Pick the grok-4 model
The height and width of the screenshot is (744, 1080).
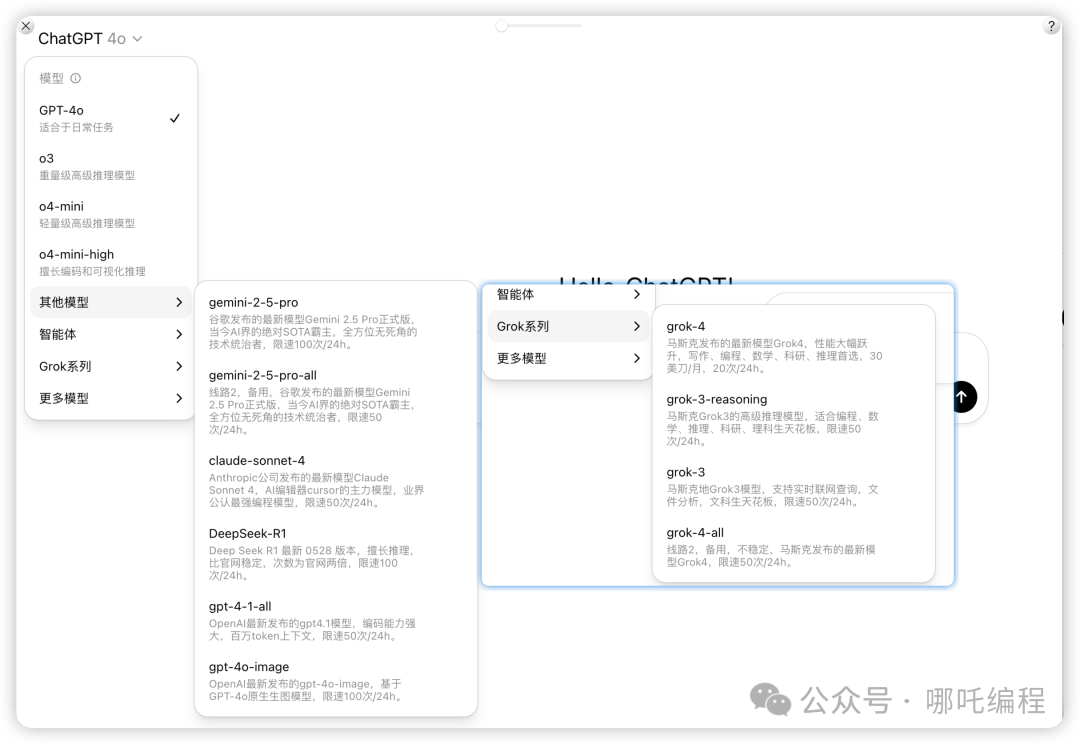coord(793,347)
